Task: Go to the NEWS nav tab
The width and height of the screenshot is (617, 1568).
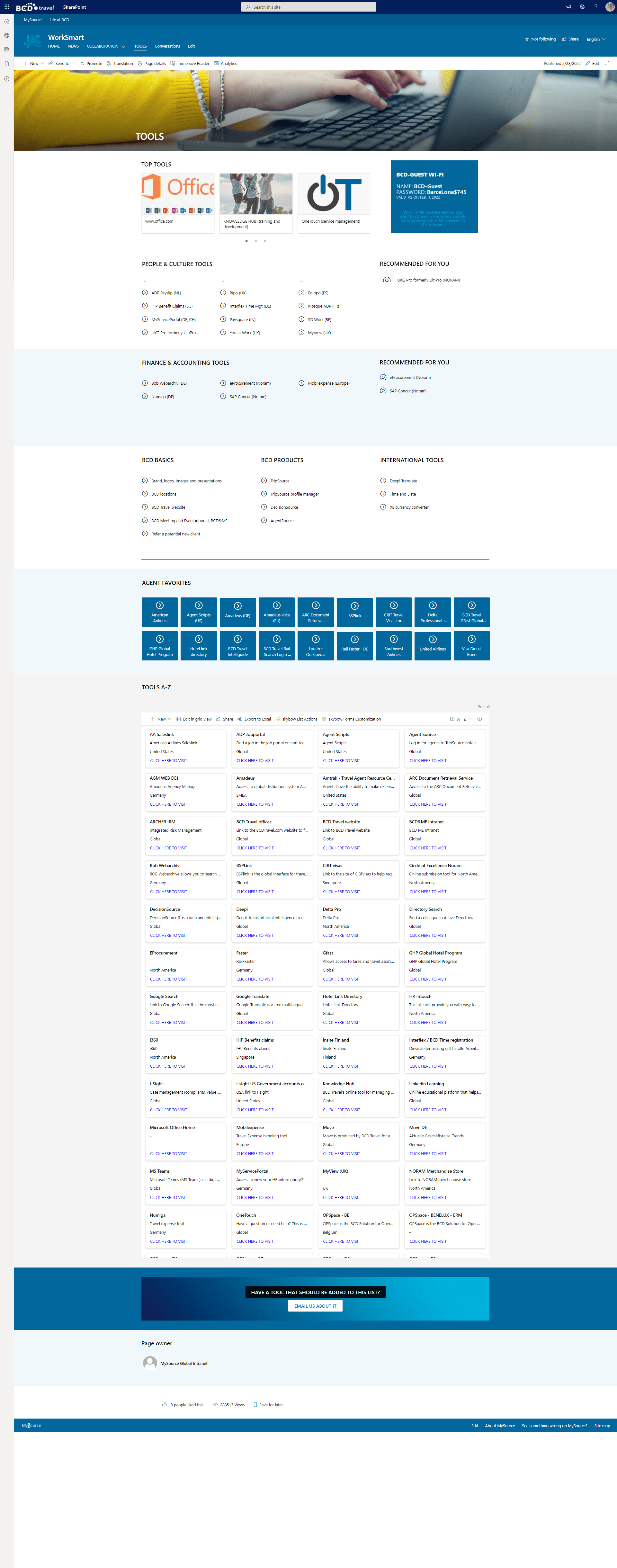Action: pos(73,46)
